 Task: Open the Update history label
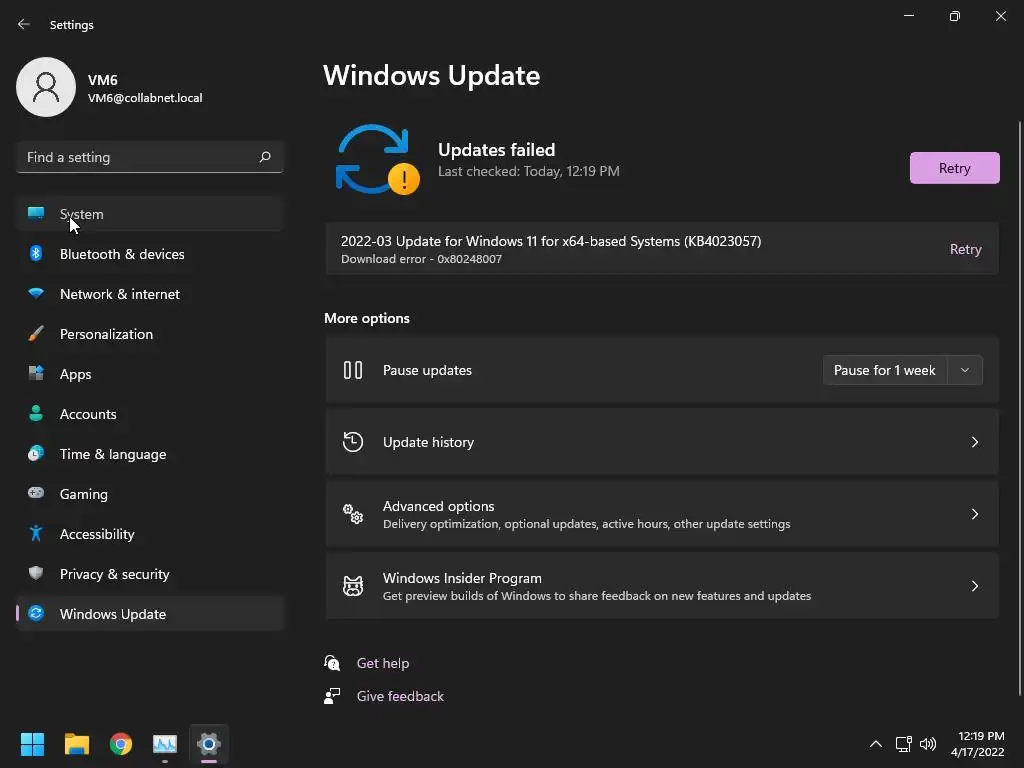(428, 442)
